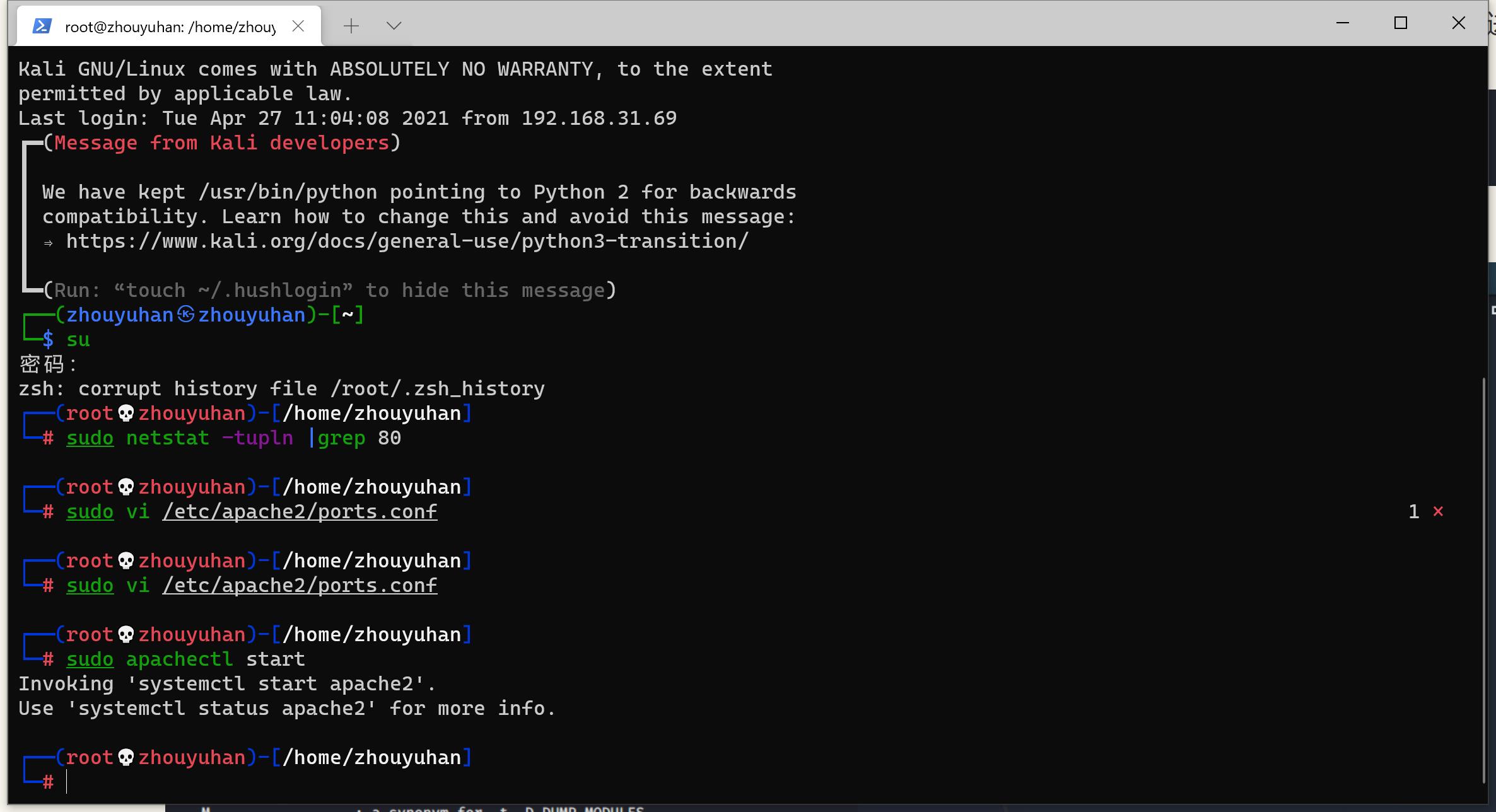
Task: Click the 'touch ~/.hushlogin' hint line
Action: pyautogui.click(x=329, y=290)
